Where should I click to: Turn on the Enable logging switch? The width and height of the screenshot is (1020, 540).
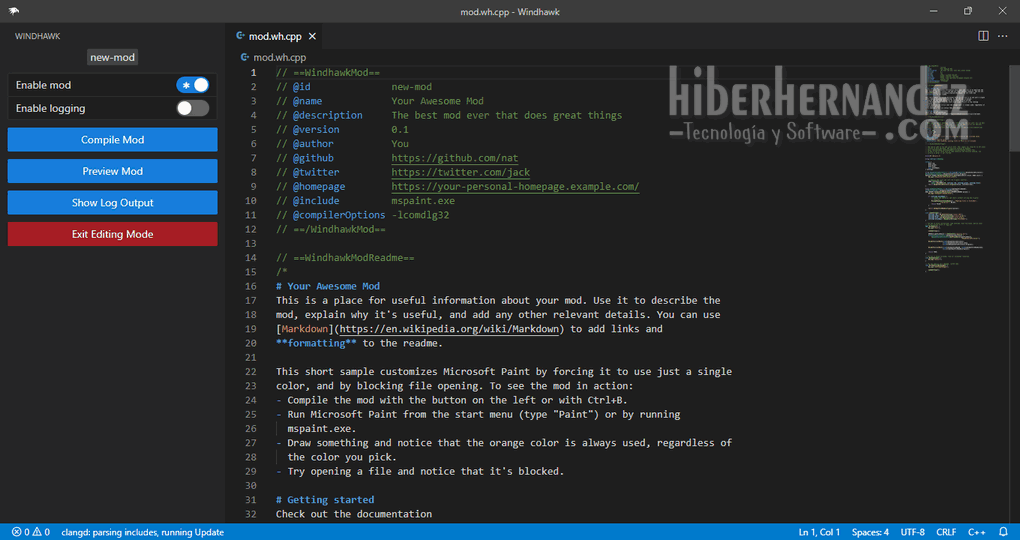[x=193, y=108]
